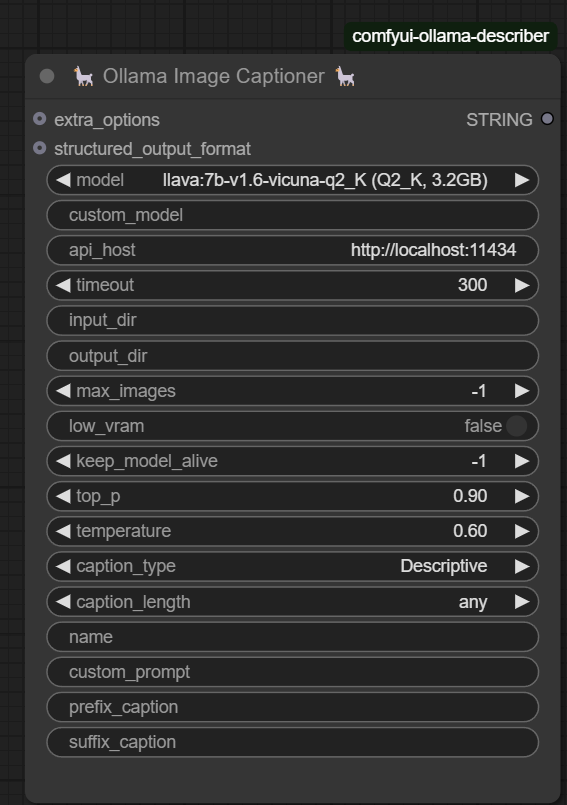Click the name text field

293,637
